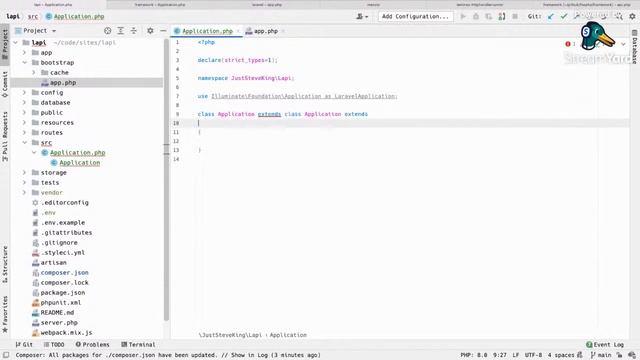Select README.md file
The image size is (640, 360).
click(57, 313)
